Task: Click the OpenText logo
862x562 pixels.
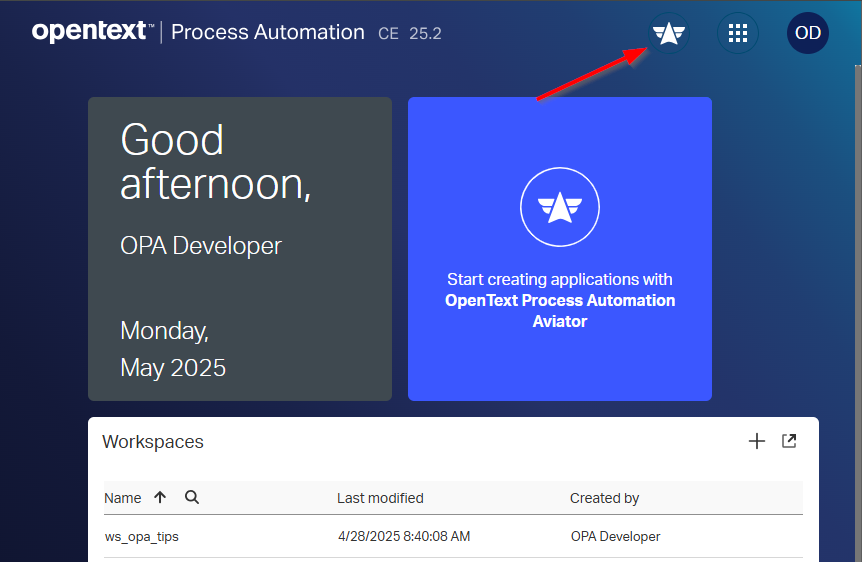Action: [92, 32]
